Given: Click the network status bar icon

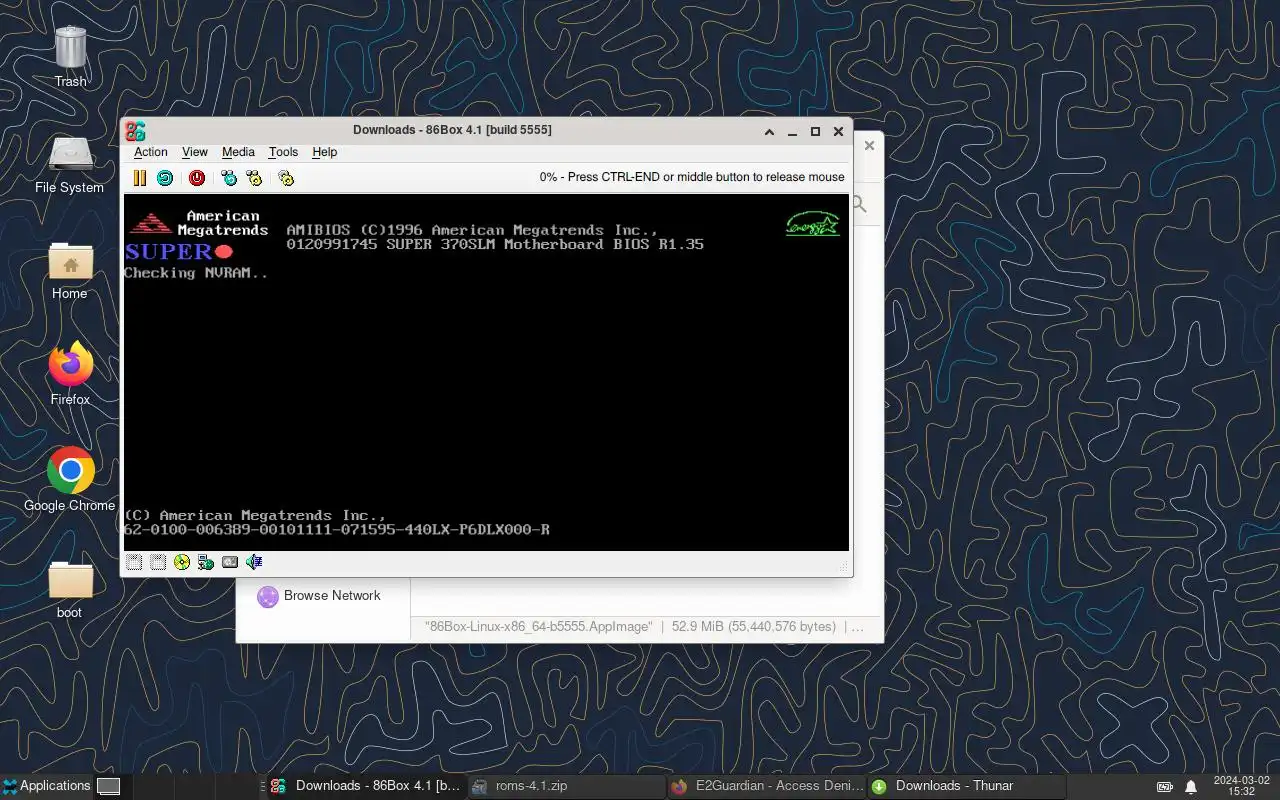Looking at the screenshot, I should point(206,562).
